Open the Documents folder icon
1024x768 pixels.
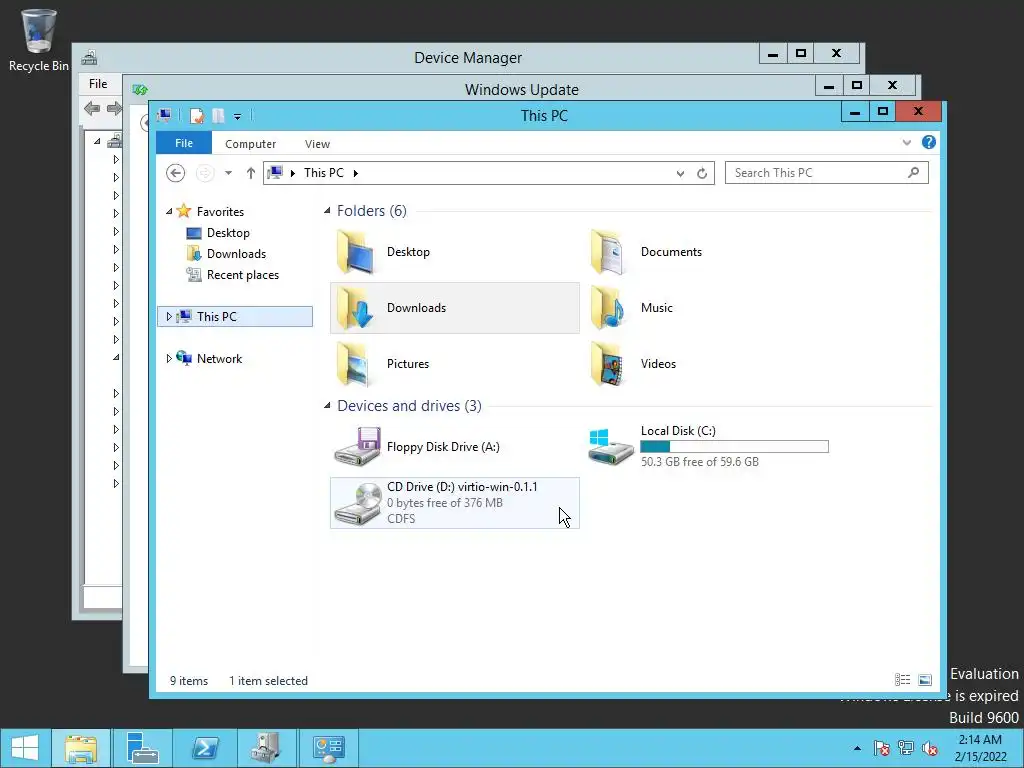click(x=607, y=252)
